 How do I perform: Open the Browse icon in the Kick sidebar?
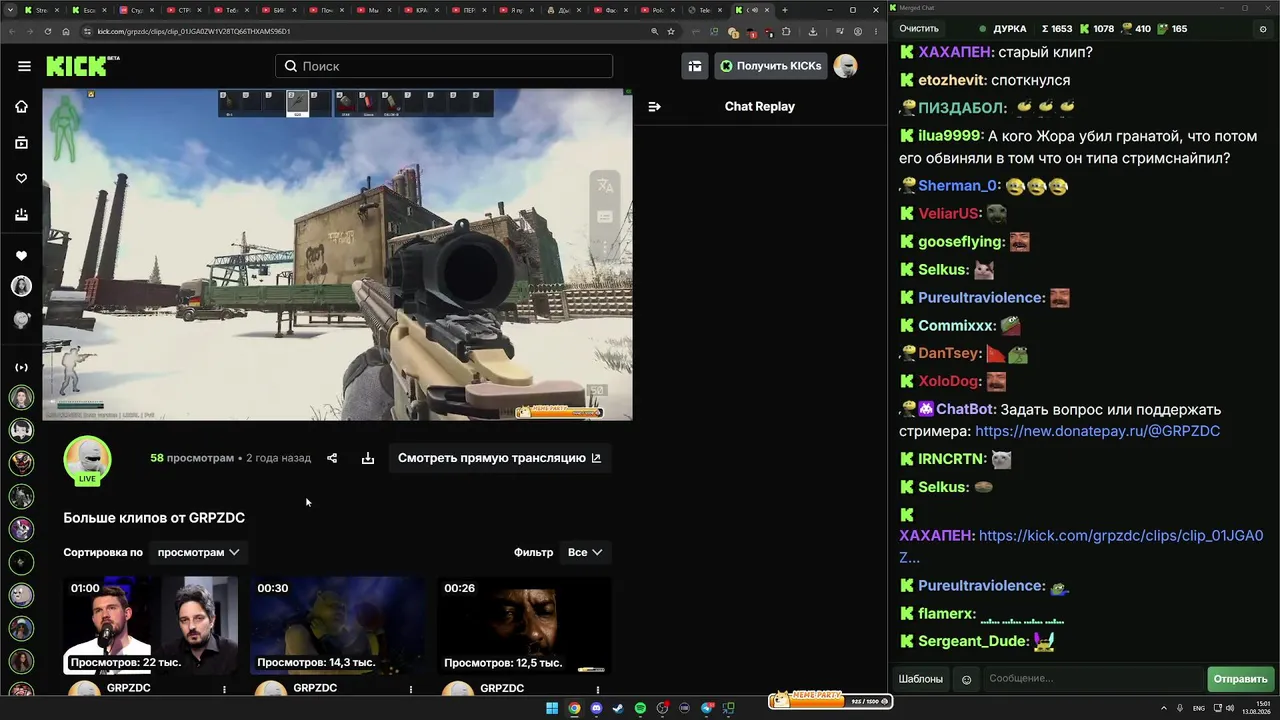(x=21, y=143)
